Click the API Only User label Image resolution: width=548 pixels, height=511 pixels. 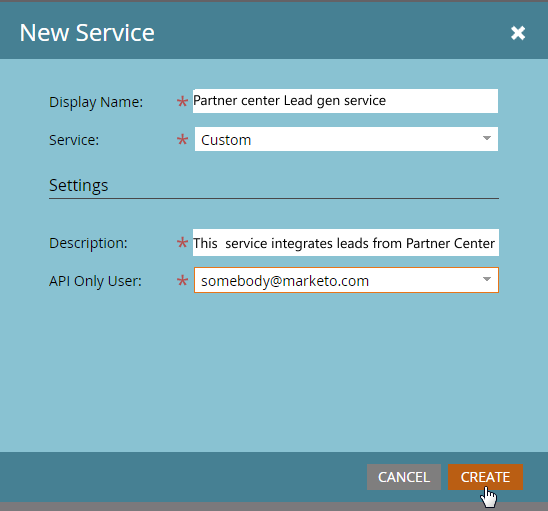point(95,281)
